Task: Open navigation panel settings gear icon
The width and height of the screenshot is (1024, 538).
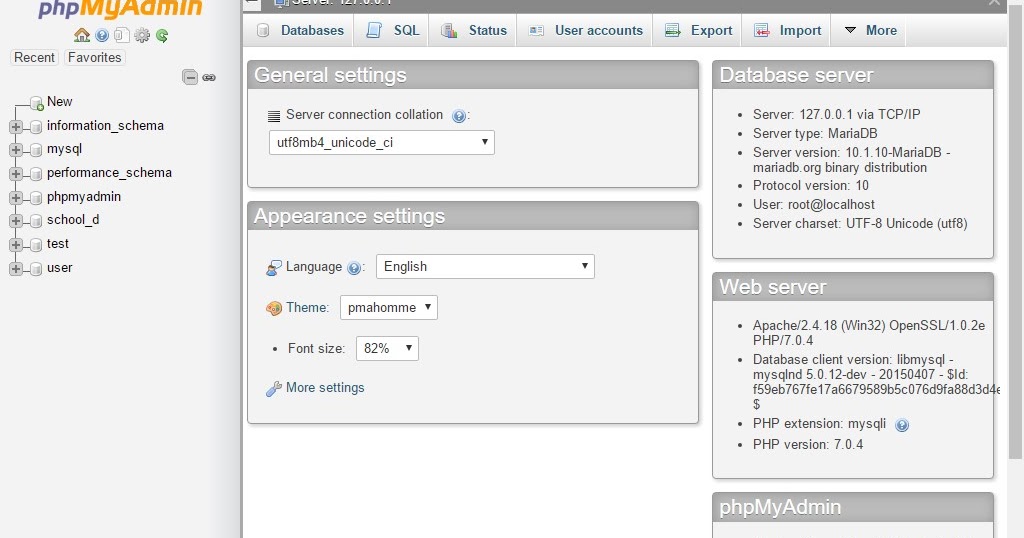Action: click(142, 35)
